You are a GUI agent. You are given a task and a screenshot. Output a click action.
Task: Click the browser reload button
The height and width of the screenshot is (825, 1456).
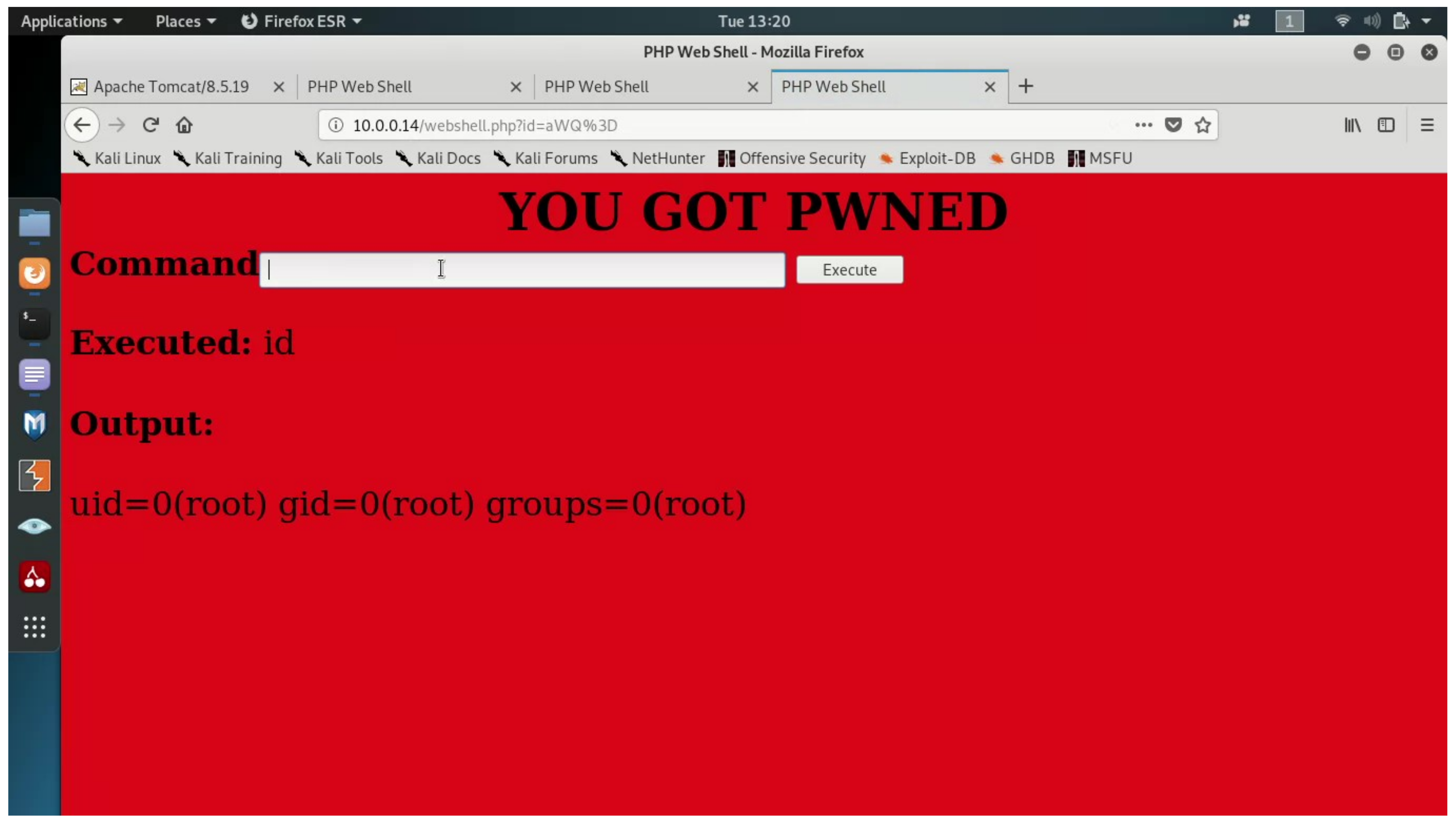point(151,125)
